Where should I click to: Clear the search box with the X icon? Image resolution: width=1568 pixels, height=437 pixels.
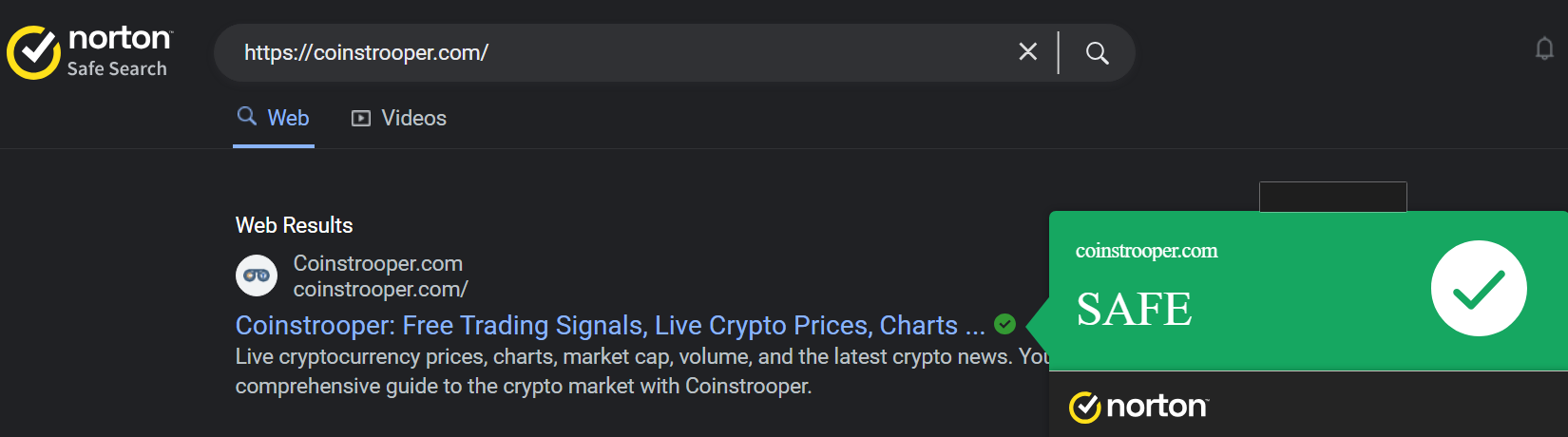pyautogui.click(x=1027, y=52)
